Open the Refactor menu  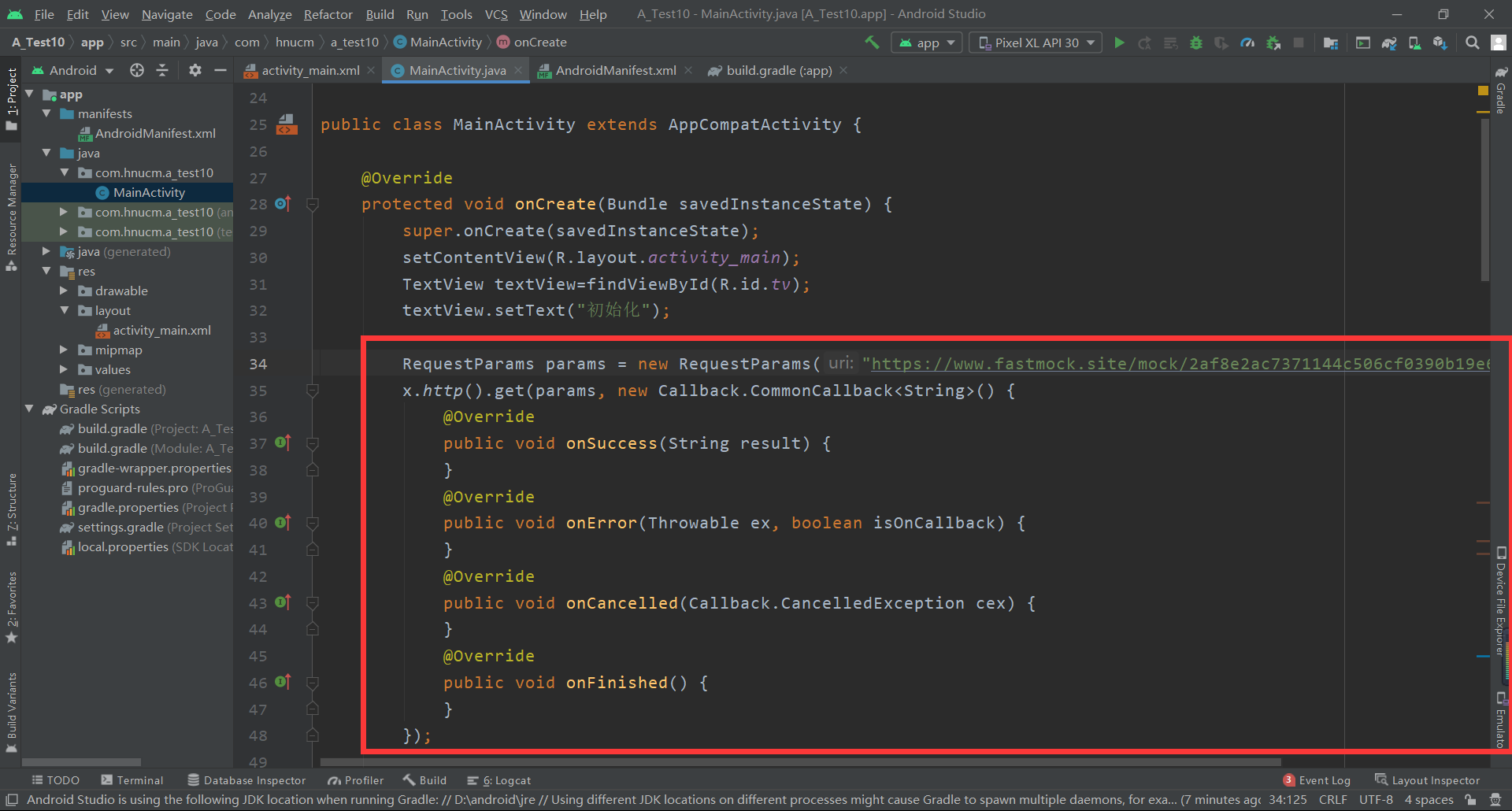[x=328, y=14]
